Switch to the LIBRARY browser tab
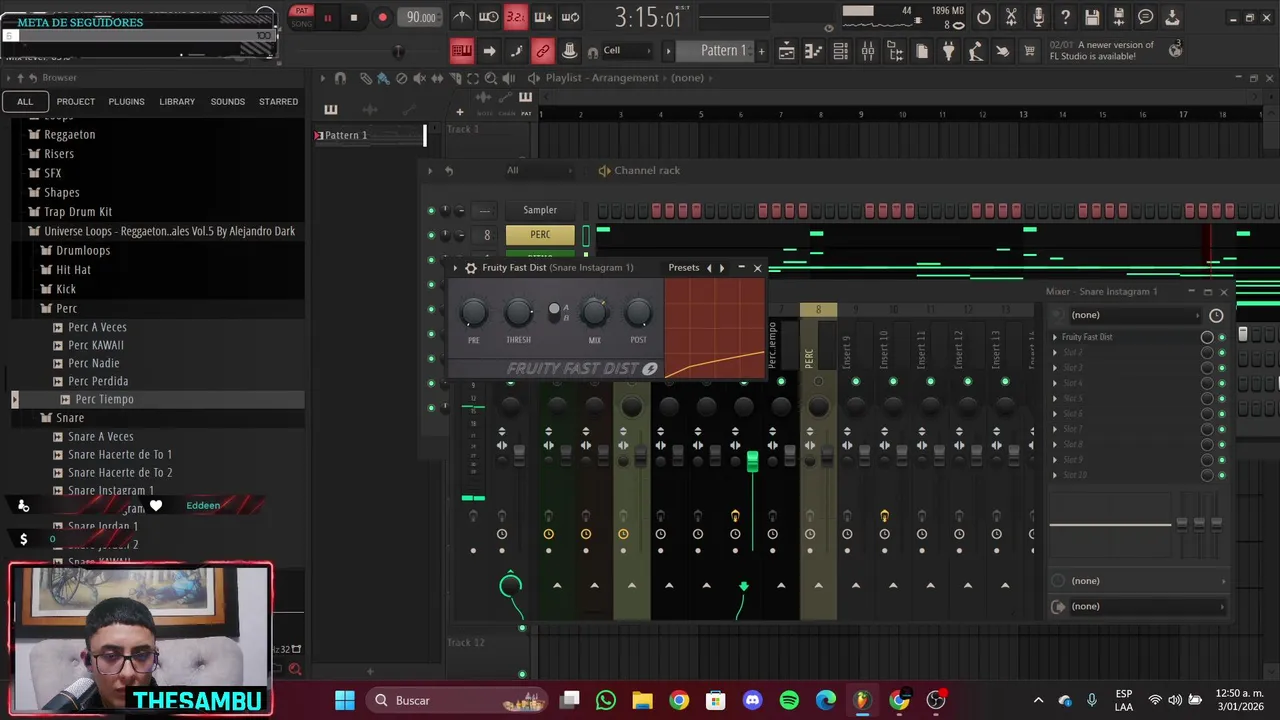Viewport: 1280px width, 720px height. (x=177, y=102)
